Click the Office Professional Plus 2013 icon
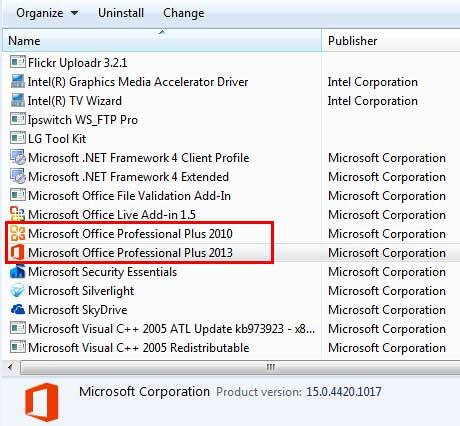 click(17, 252)
